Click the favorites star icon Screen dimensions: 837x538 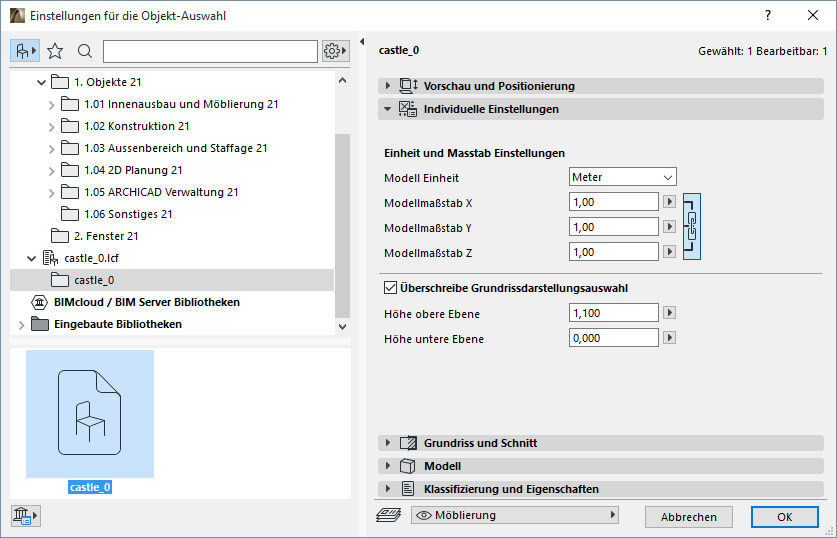(x=56, y=51)
